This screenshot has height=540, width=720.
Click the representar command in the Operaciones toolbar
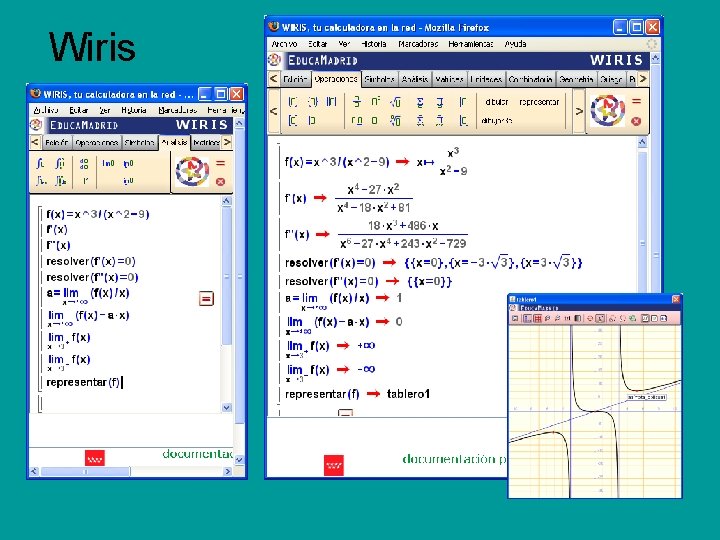[539, 102]
